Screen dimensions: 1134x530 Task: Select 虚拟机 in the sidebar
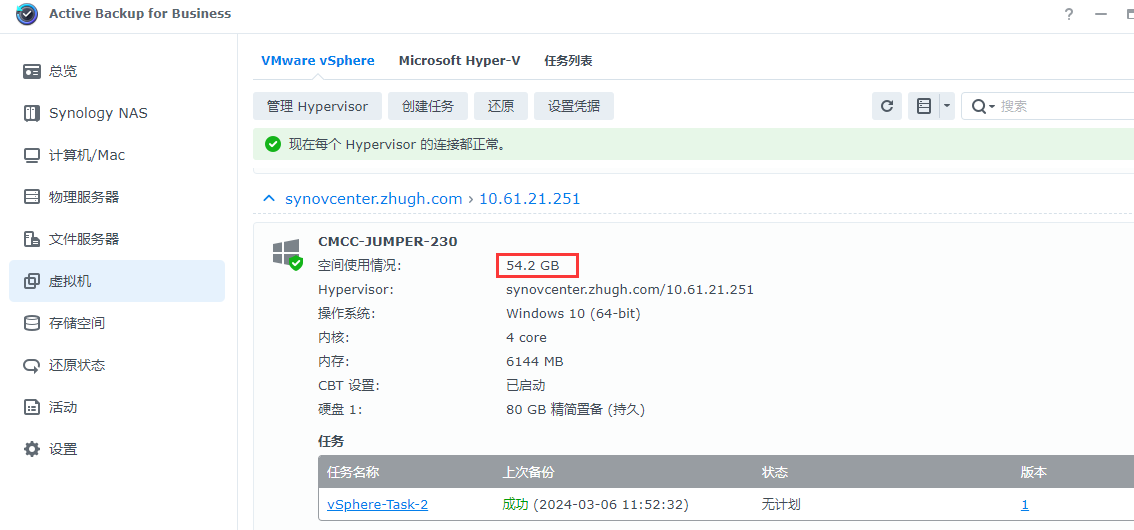tap(117, 281)
